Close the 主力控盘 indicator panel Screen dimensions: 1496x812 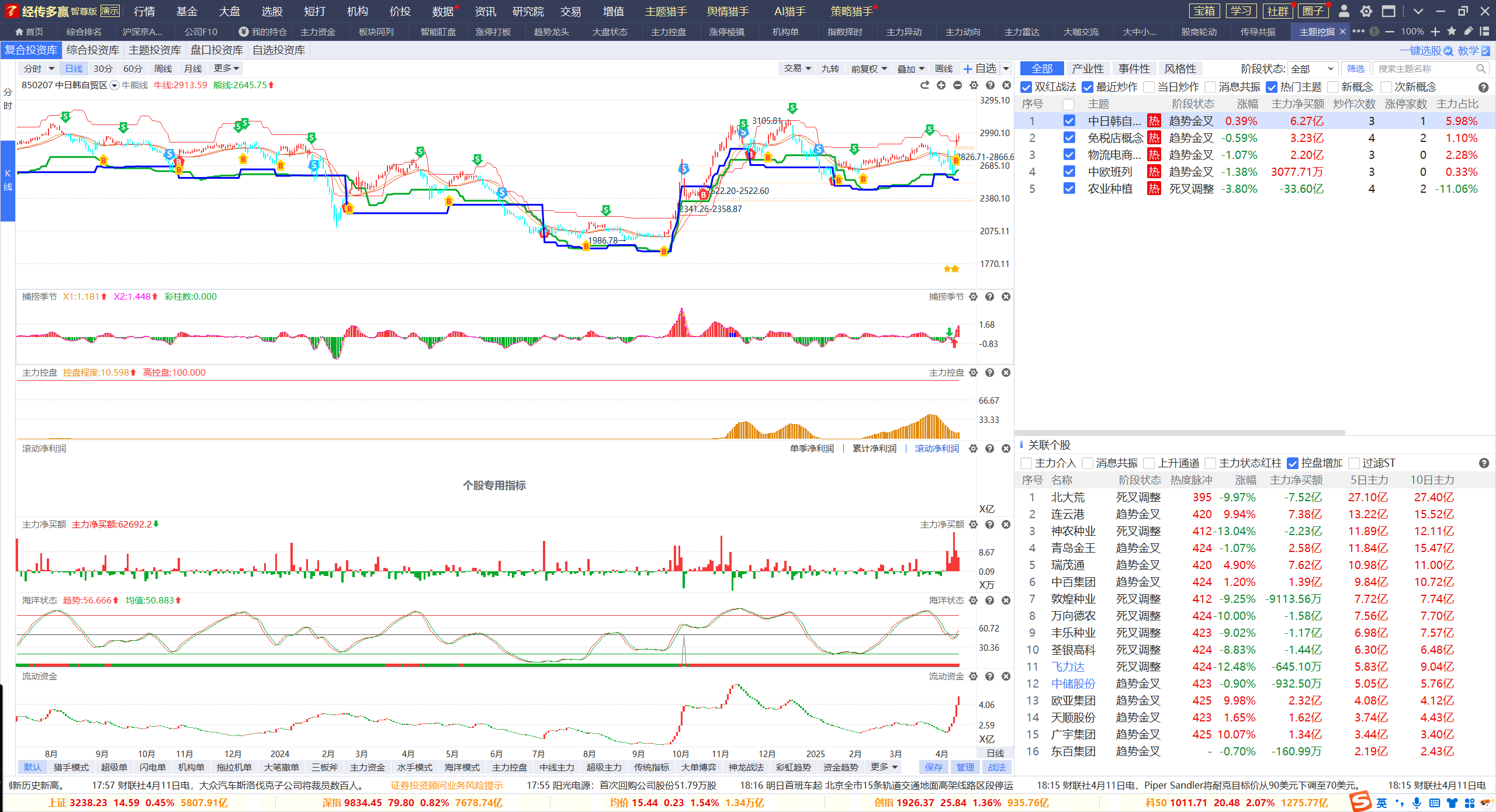pos(1006,373)
